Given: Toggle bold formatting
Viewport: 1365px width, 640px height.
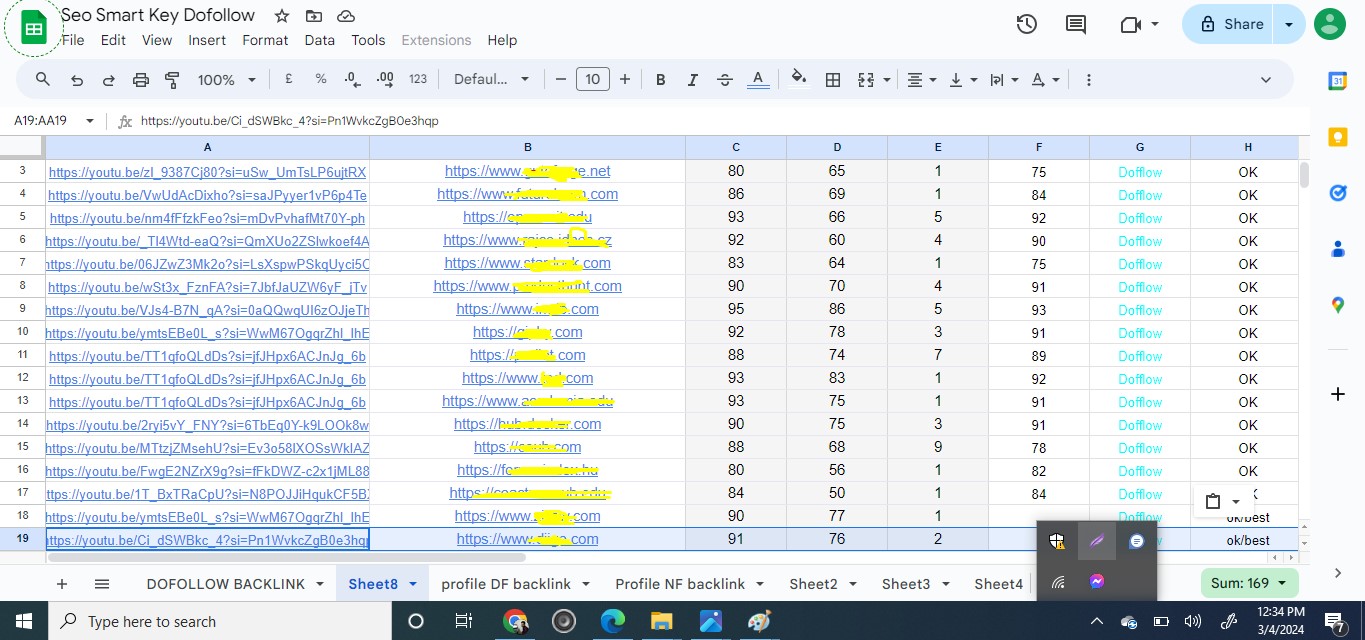Looking at the screenshot, I should [660, 80].
